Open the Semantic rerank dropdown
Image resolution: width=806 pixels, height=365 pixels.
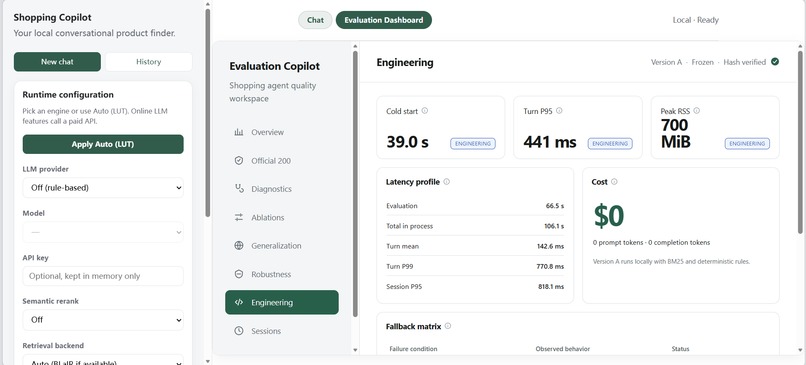click(x=103, y=320)
